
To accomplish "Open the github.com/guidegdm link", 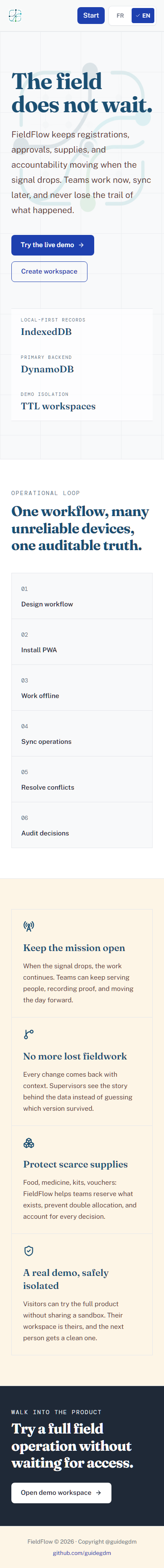I will pyautogui.click(x=82, y=1553).
